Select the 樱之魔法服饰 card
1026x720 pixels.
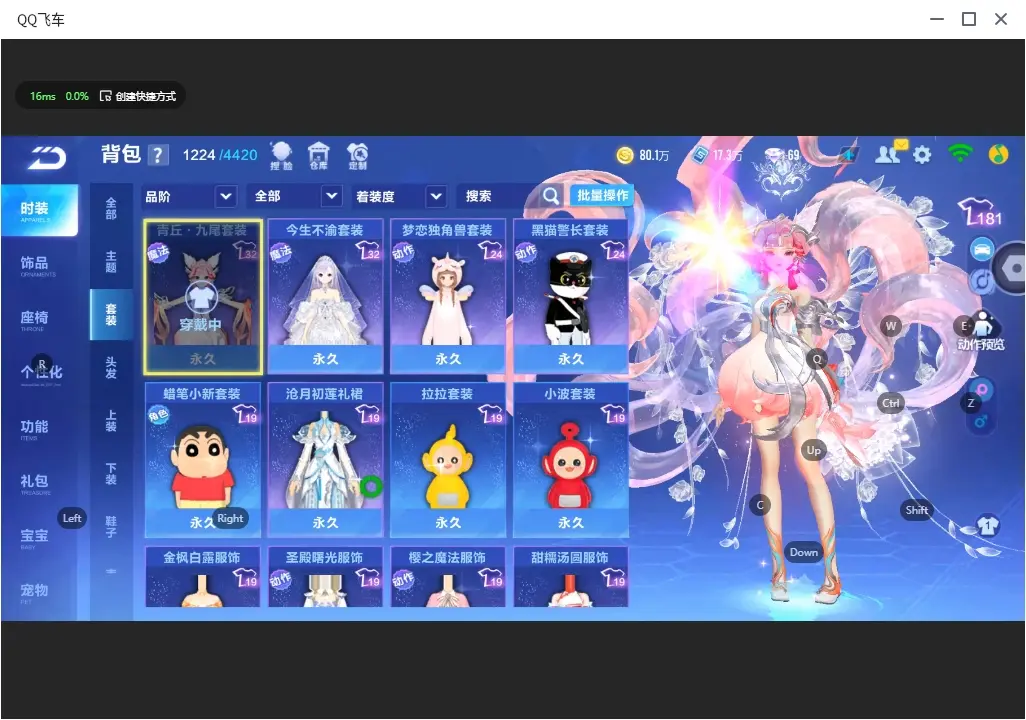tap(448, 577)
